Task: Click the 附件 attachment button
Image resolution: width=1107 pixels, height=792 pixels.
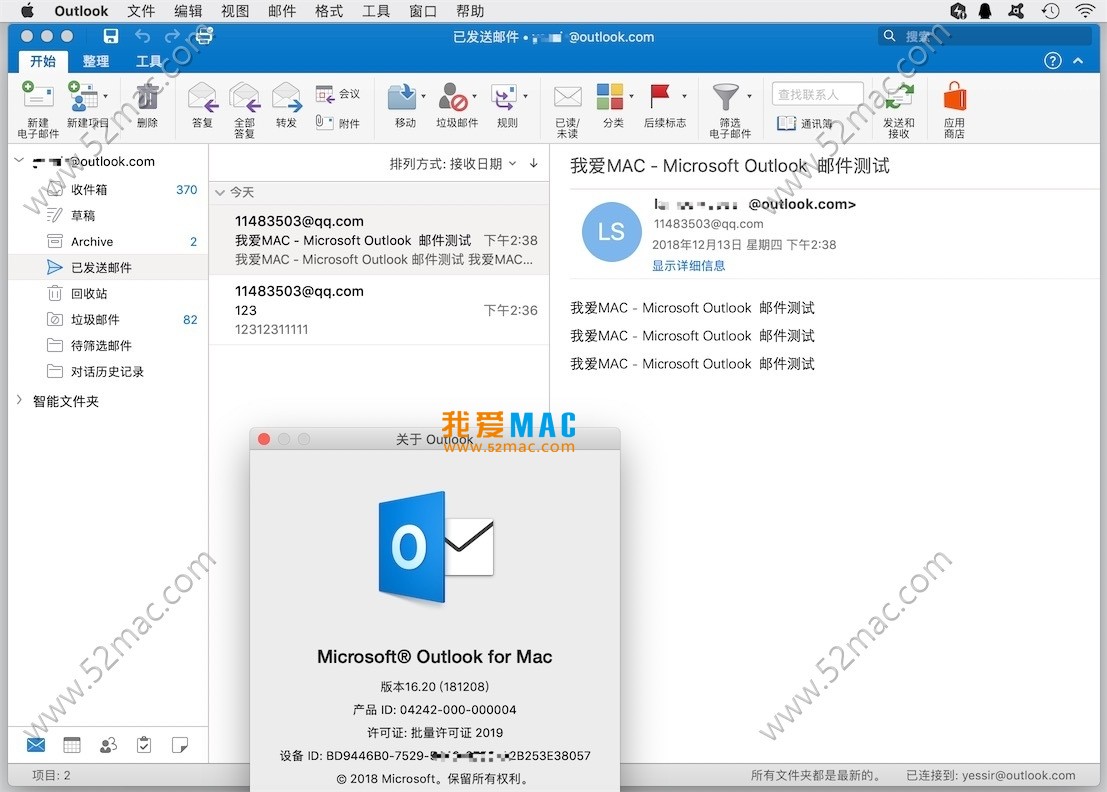Action: point(338,123)
